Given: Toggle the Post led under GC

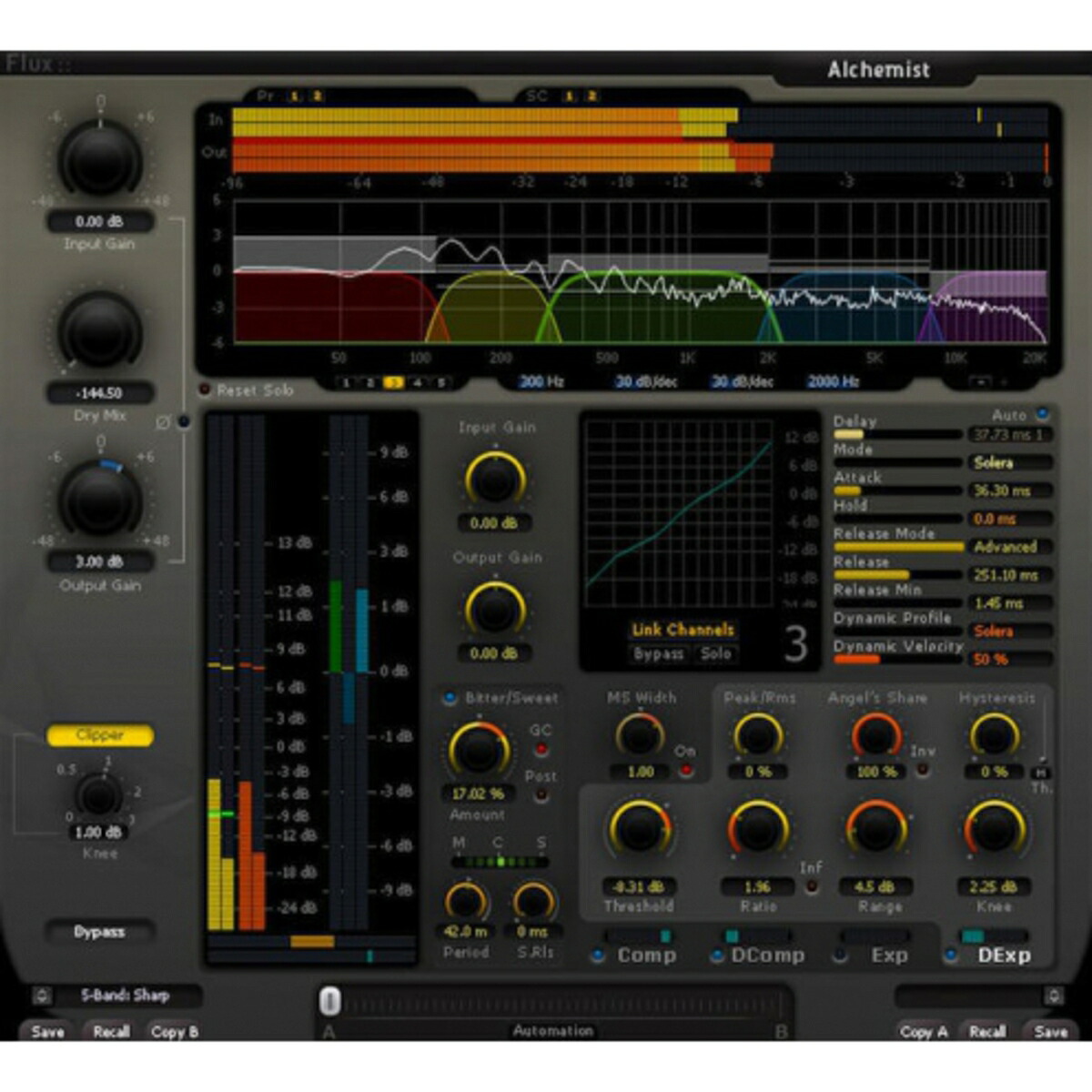Looking at the screenshot, I should pyautogui.click(x=541, y=795).
